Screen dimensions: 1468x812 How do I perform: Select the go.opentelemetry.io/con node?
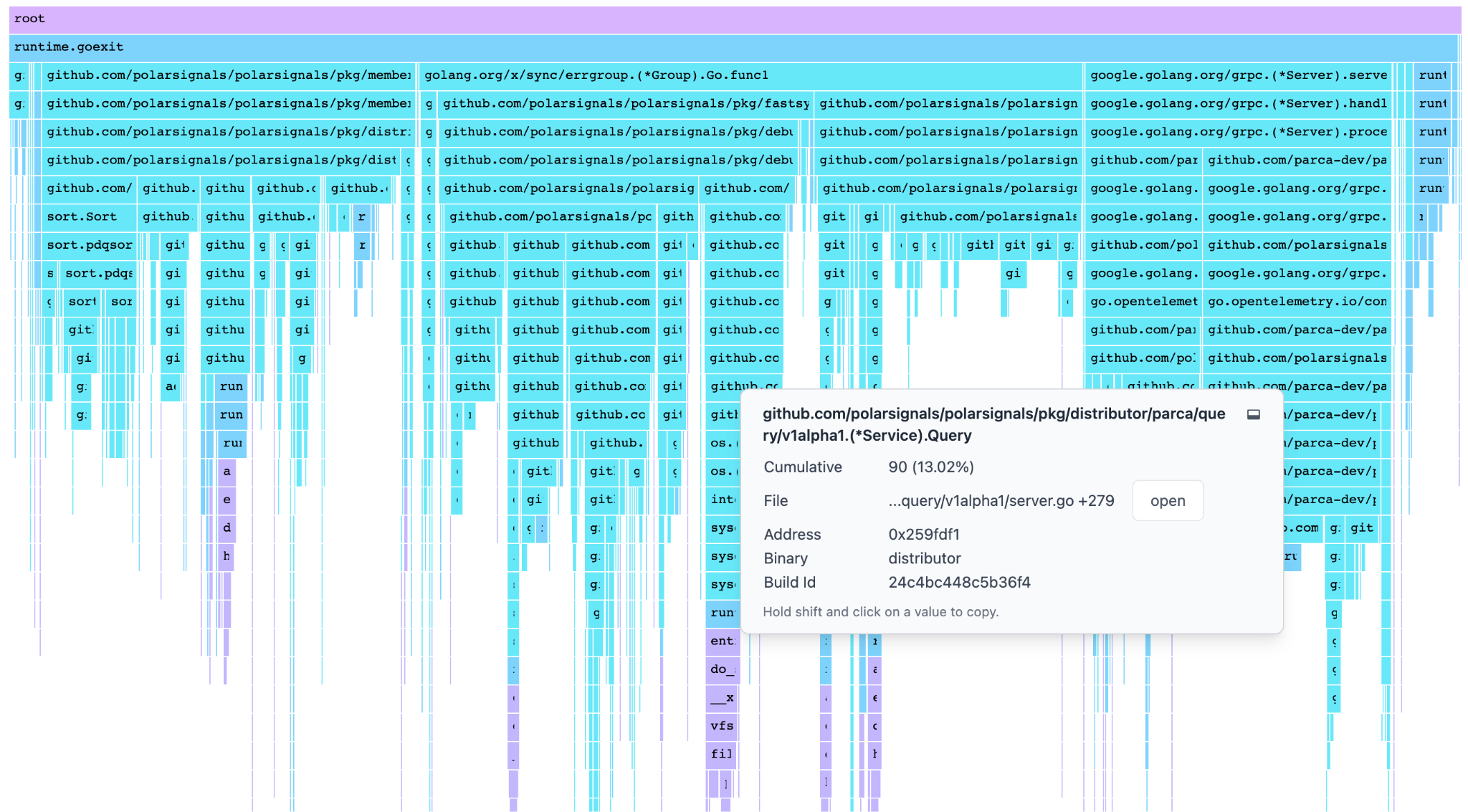[x=1297, y=302]
